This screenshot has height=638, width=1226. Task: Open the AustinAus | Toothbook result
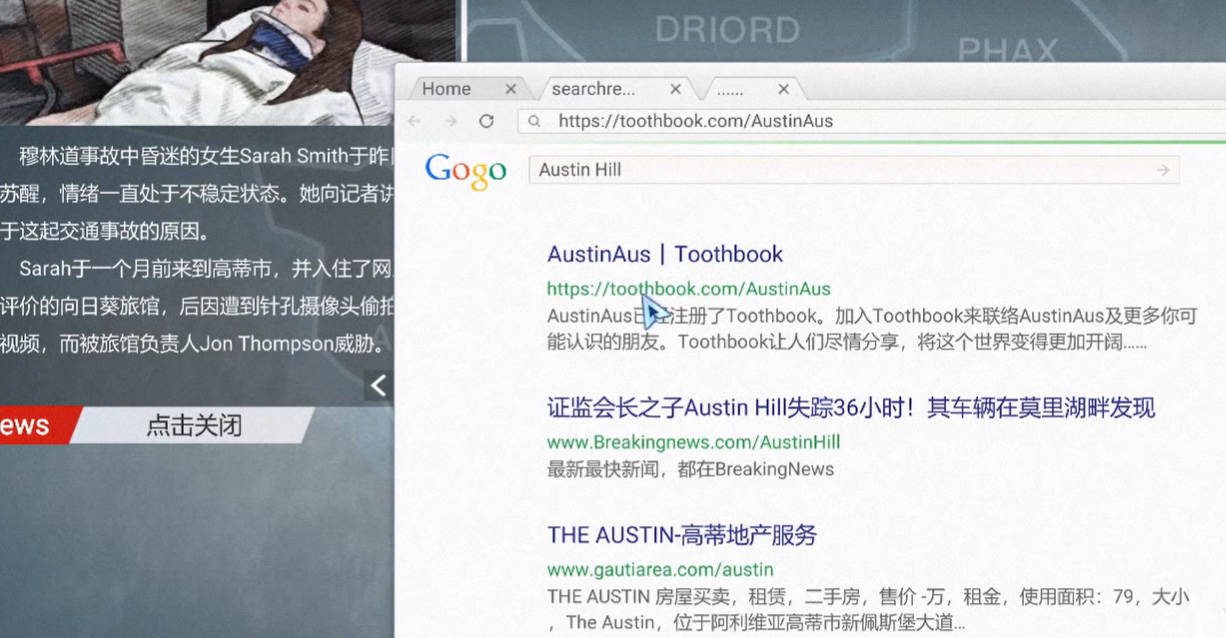pos(664,254)
